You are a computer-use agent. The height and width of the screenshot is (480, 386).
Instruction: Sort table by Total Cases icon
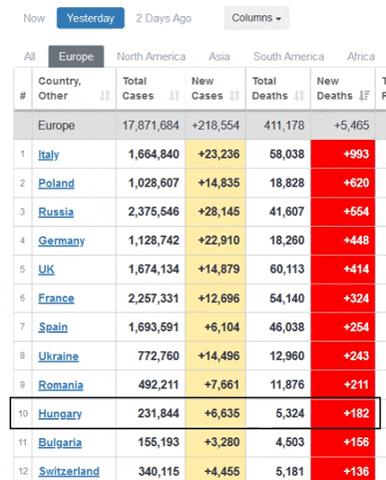pyautogui.click(x=174, y=96)
